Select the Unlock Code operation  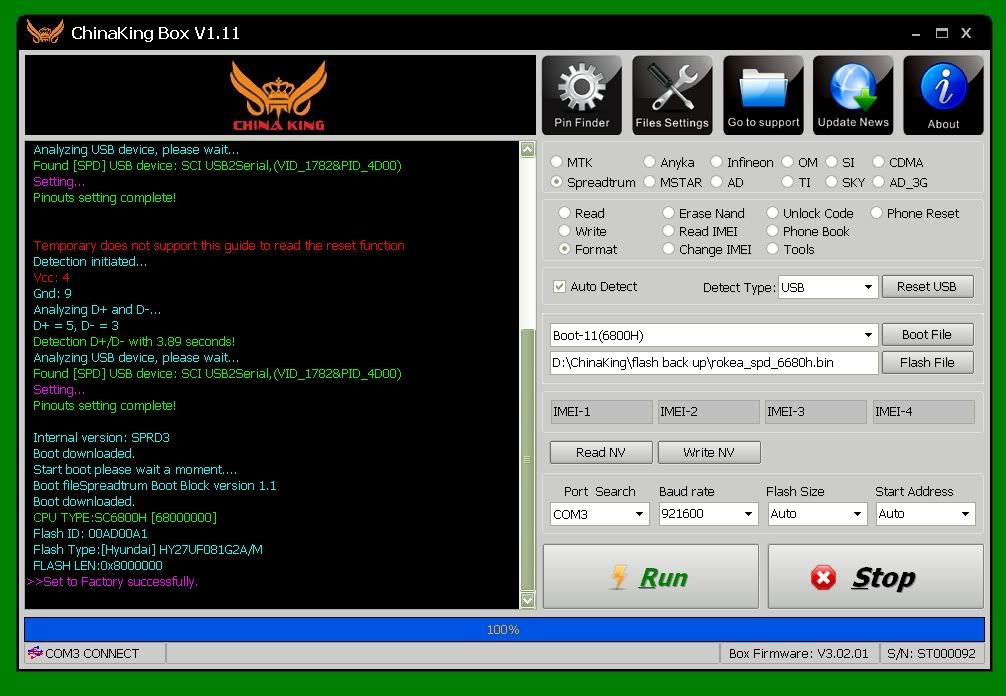click(x=772, y=212)
